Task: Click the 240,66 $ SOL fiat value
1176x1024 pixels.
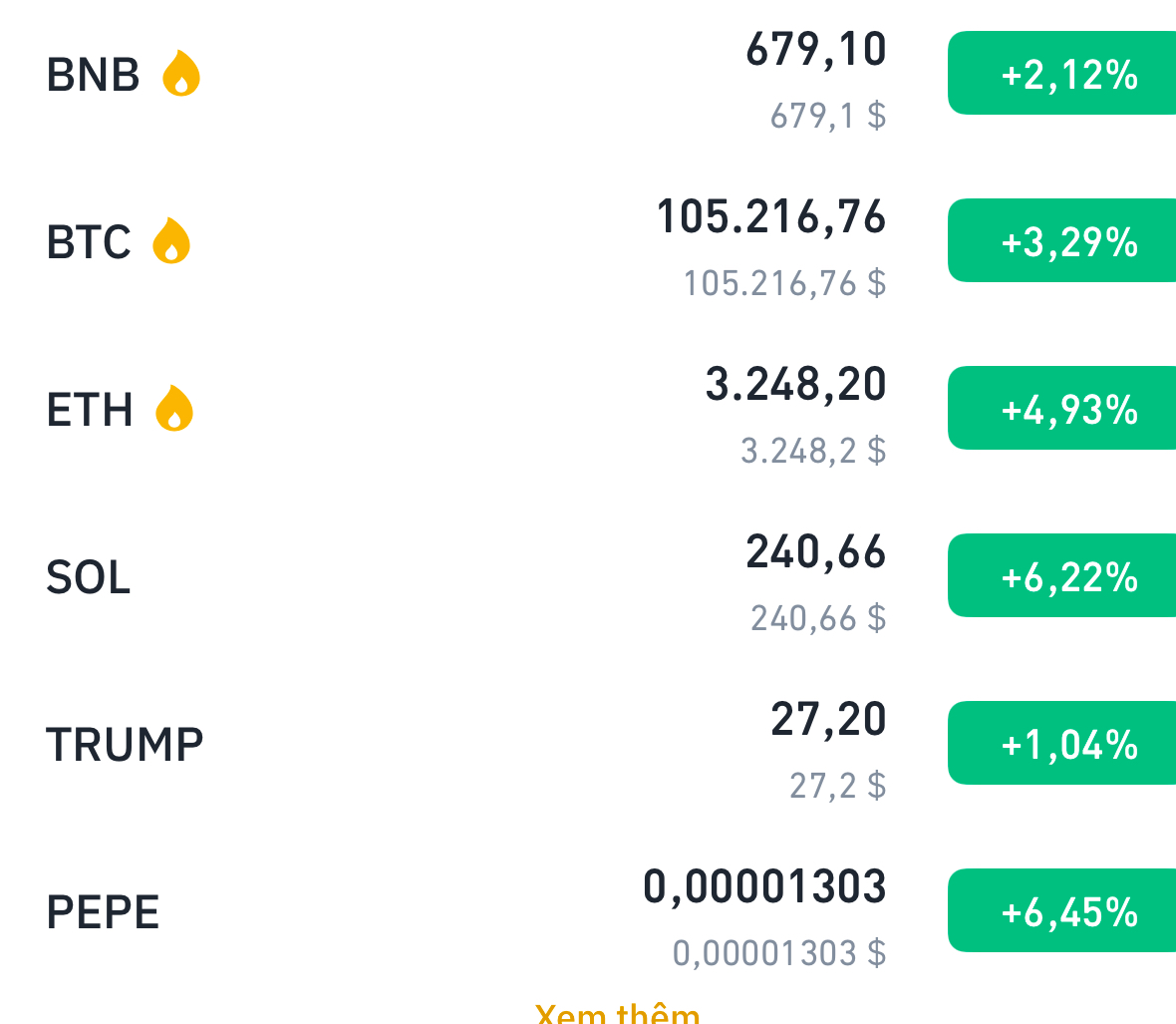Action: point(817,618)
